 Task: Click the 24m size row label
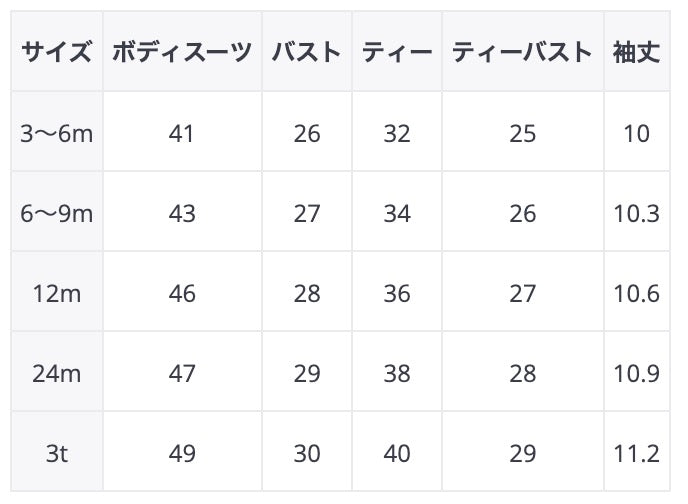(56, 374)
